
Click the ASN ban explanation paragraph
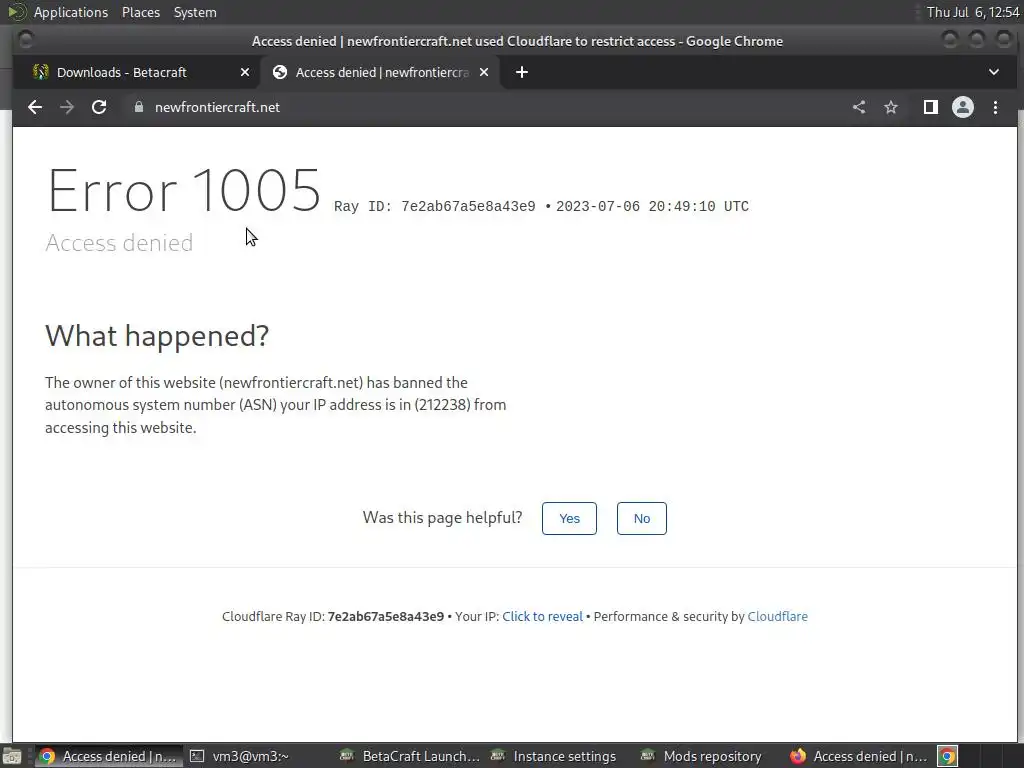point(276,405)
